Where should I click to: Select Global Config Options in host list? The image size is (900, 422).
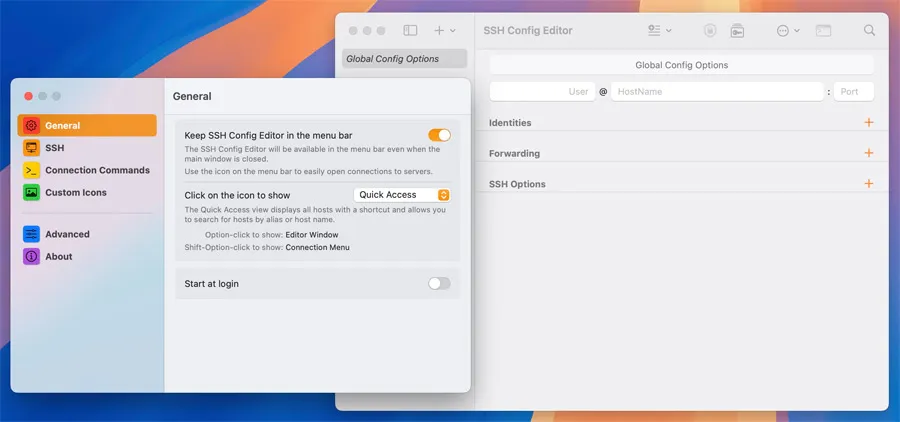click(404, 59)
